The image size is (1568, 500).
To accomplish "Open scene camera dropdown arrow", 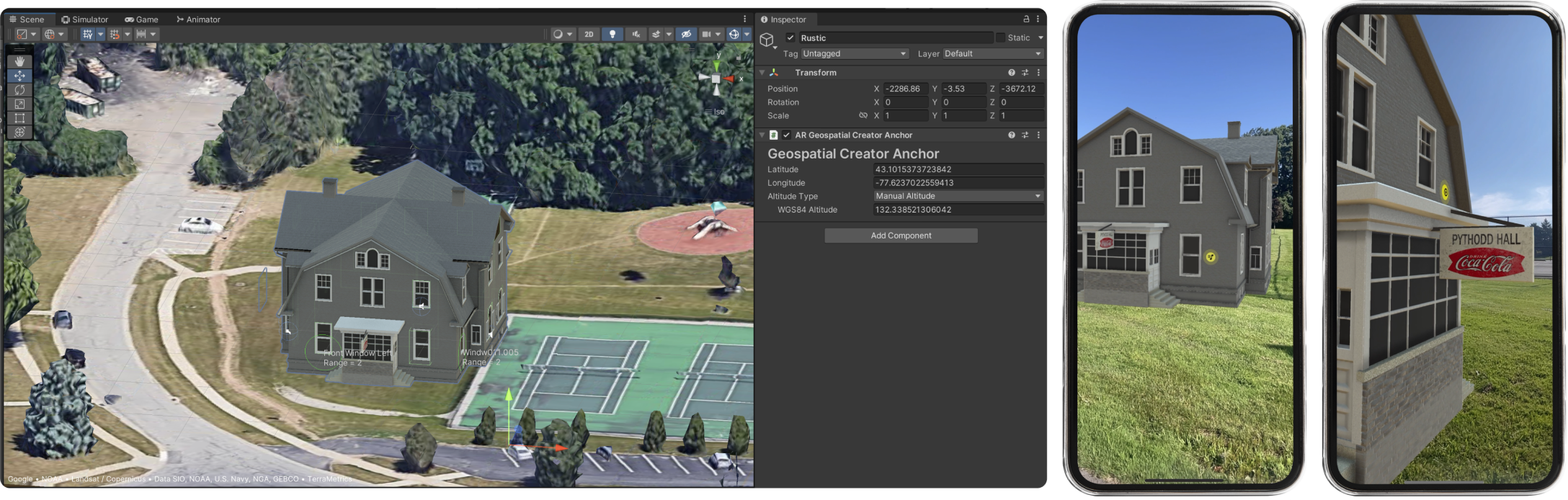I will tap(718, 34).
